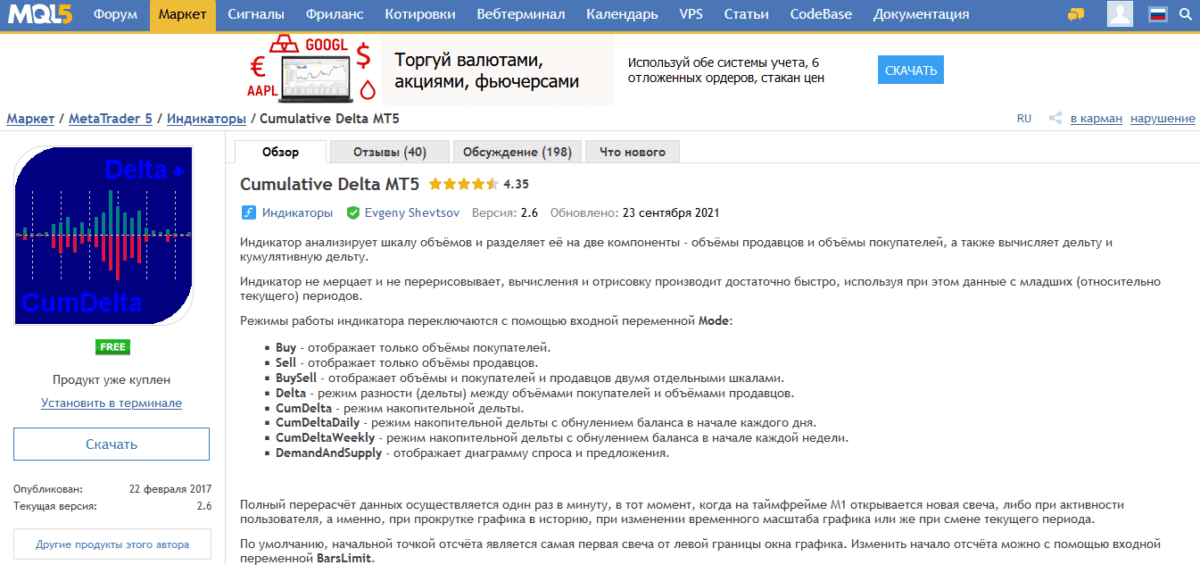Open the messages chat bubbles icon
The image size is (1200, 565).
[1076, 14]
